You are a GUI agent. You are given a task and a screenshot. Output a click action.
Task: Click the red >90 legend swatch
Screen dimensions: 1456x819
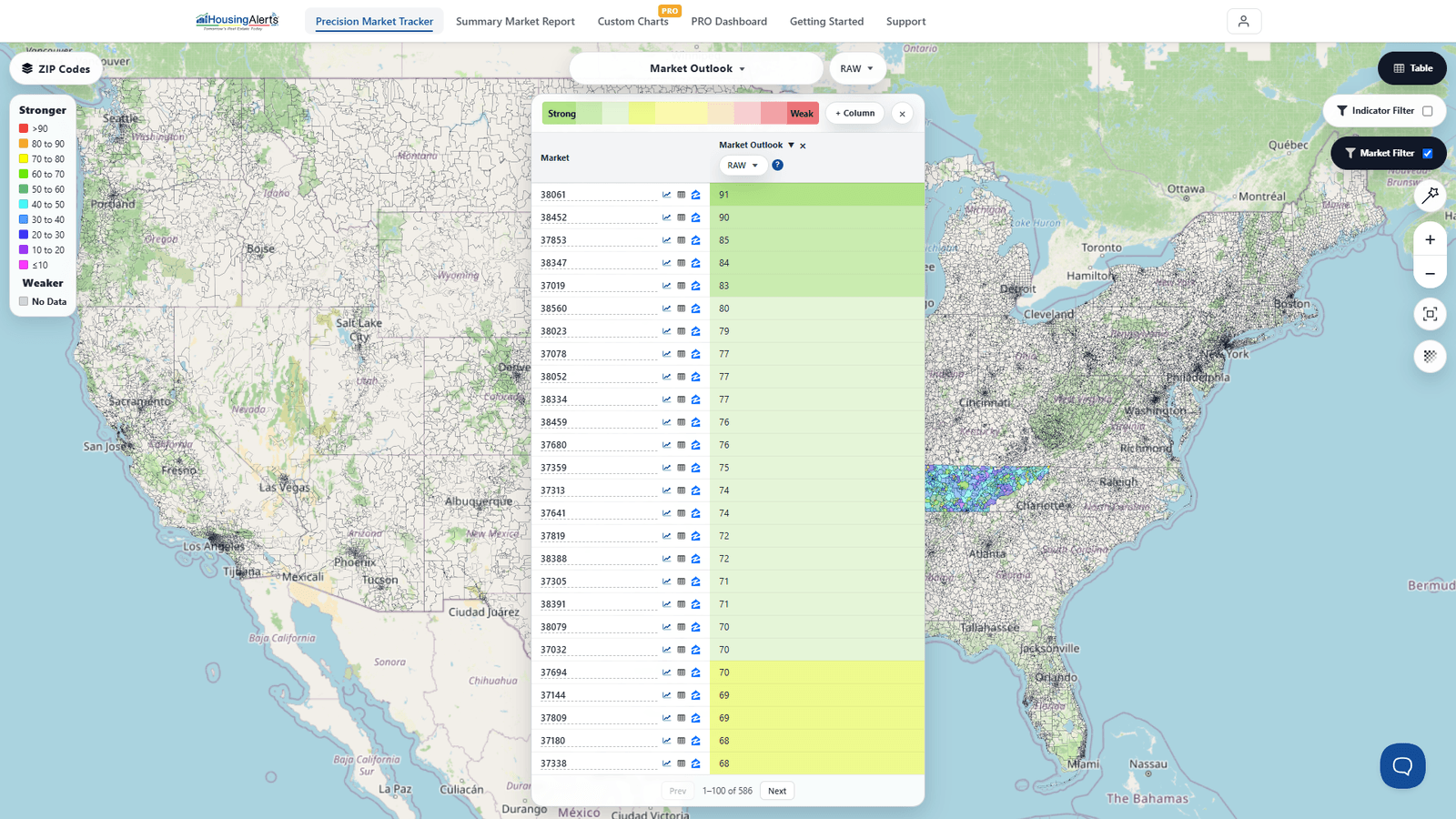pyautogui.click(x=24, y=128)
